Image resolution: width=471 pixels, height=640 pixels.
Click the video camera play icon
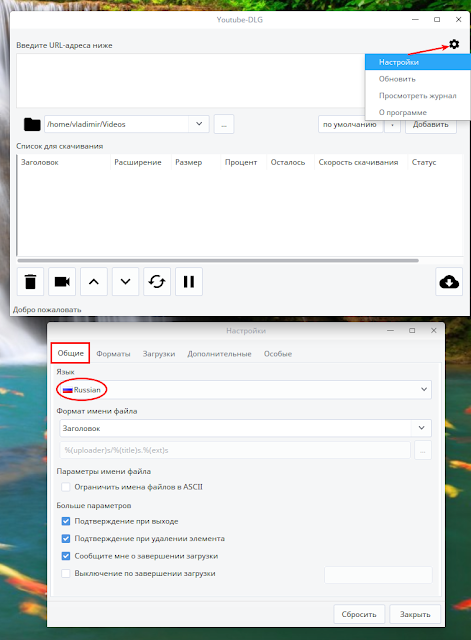[62, 282]
